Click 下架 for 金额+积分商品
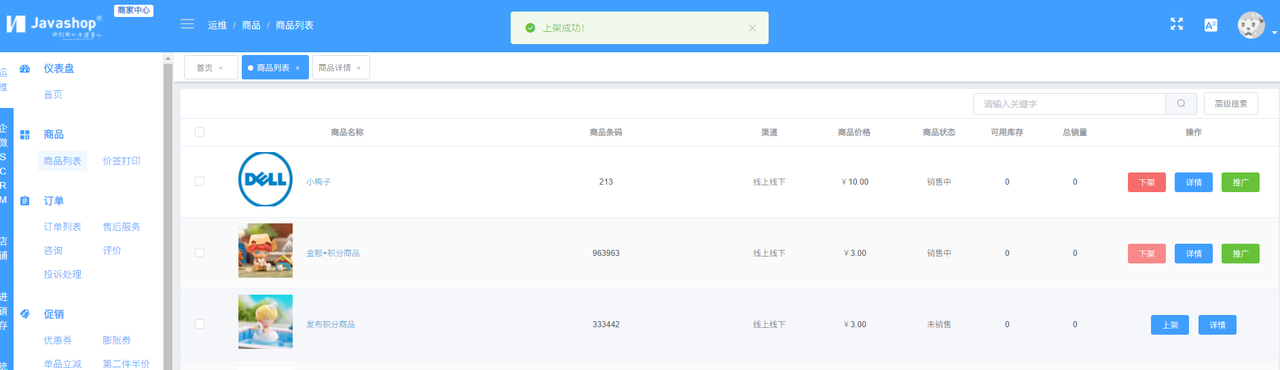Viewport: 1280px width, 370px height. tap(1146, 253)
